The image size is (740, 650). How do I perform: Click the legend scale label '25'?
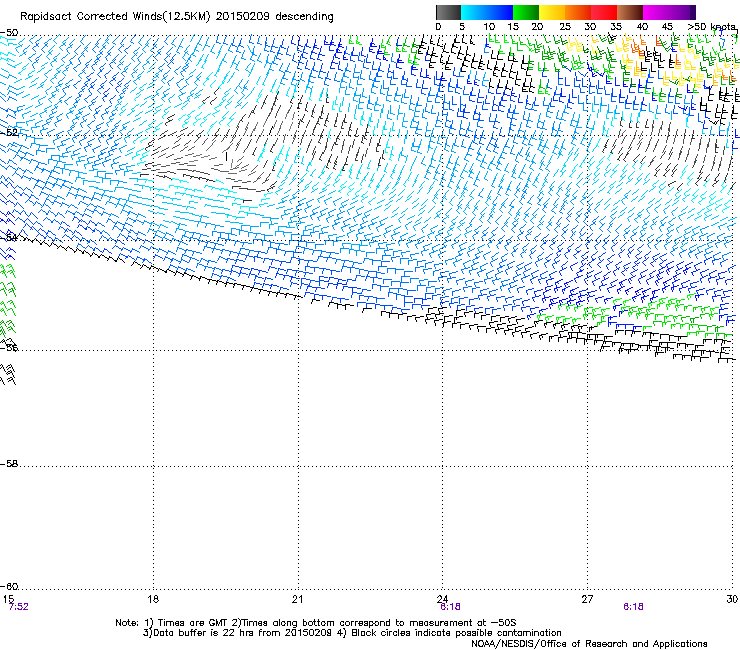coord(565,26)
